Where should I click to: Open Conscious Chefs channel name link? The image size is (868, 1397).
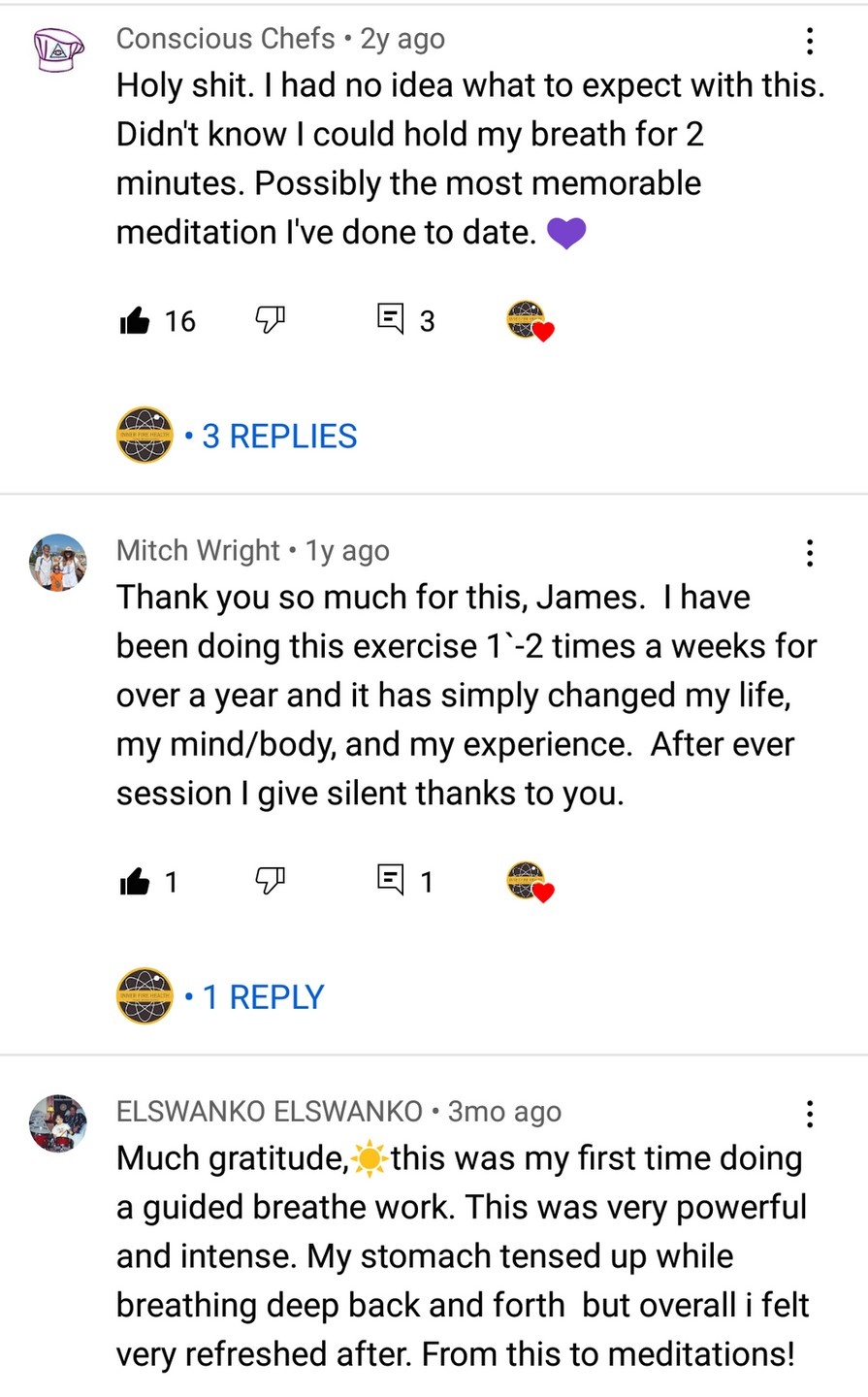[226, 39]
